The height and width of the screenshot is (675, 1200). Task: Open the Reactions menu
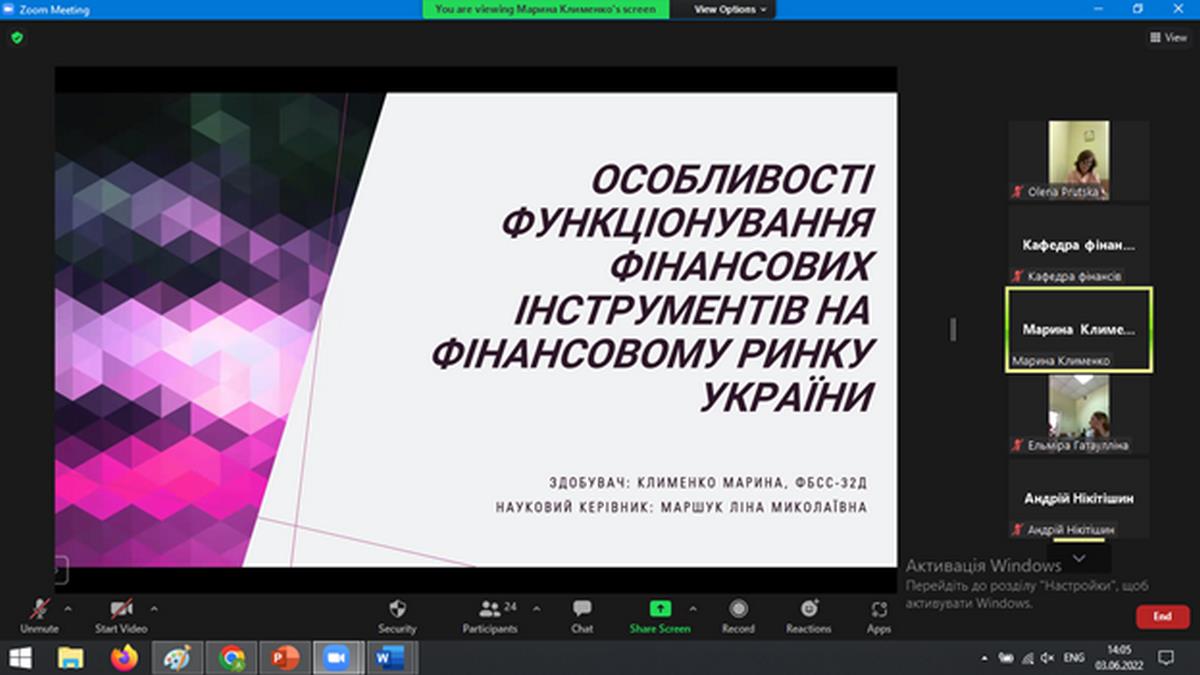click(x=808, y=609)
